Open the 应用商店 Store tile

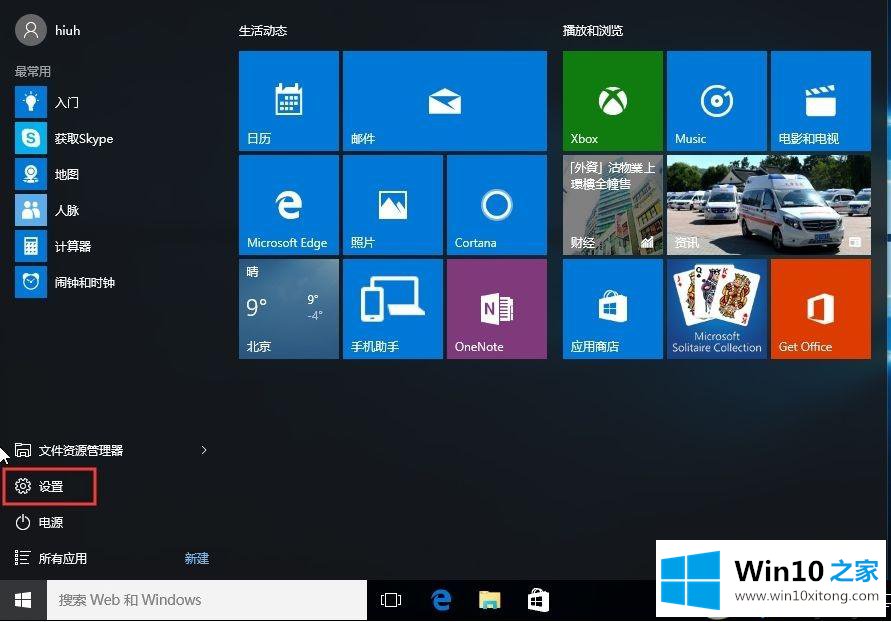coord(613,309)
